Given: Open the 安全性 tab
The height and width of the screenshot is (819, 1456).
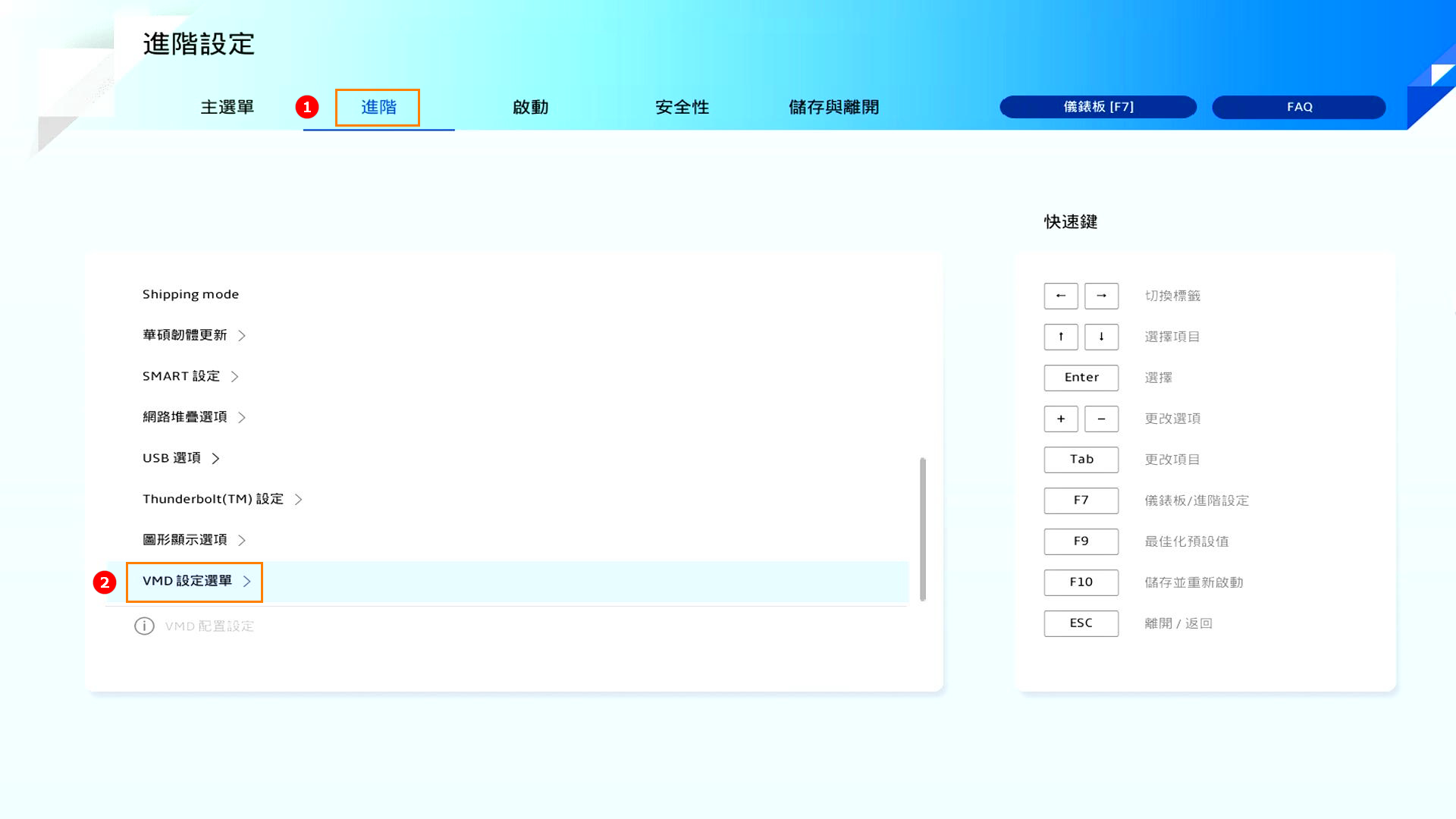Looking at the screenshot, I should pos(682,108).
